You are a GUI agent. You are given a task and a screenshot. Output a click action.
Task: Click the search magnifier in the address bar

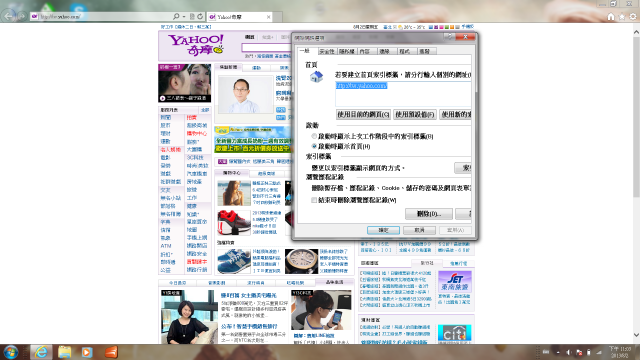[176, 16]
